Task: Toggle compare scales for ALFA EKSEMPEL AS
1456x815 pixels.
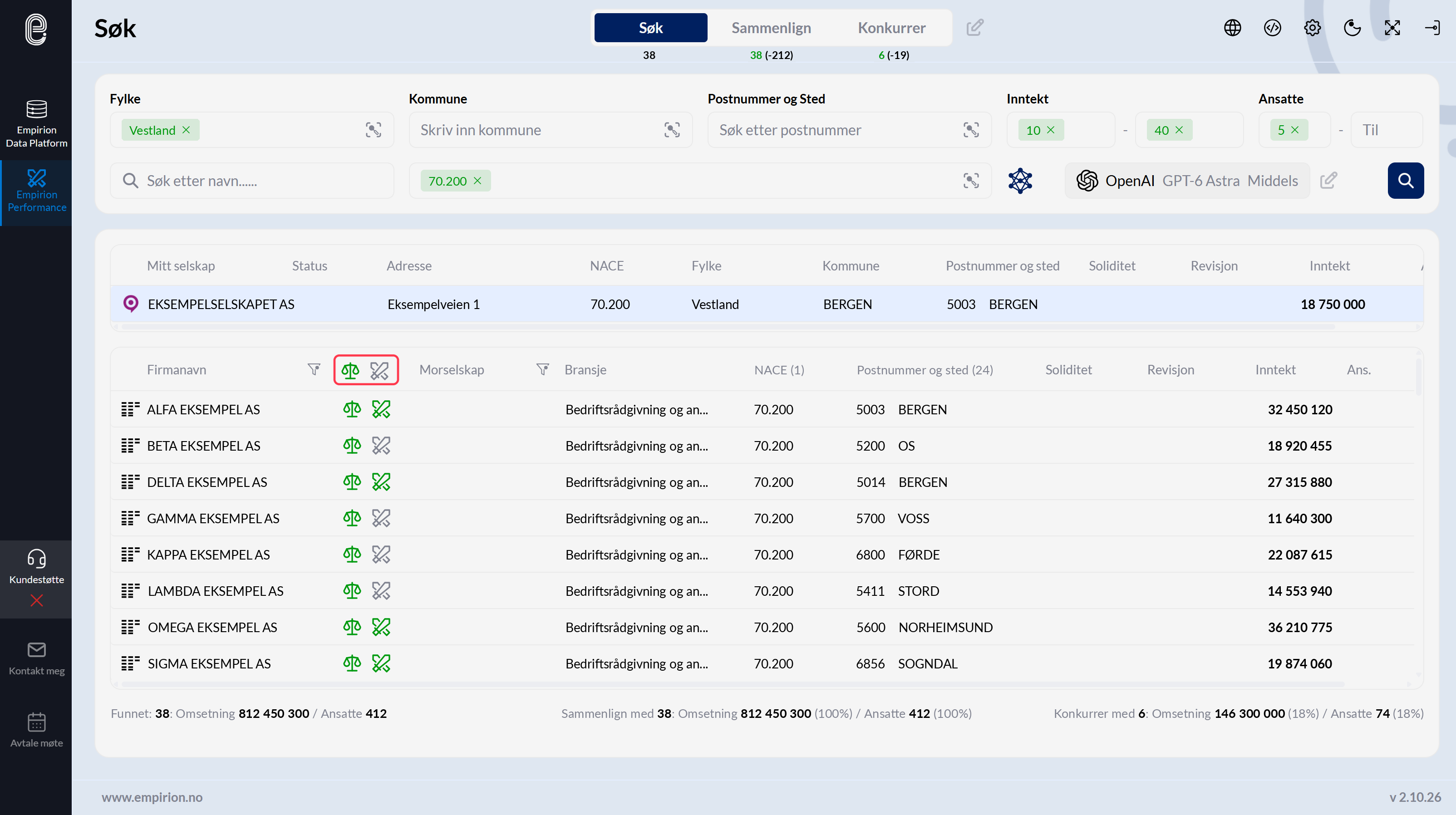Action: (x=352, y=409)
